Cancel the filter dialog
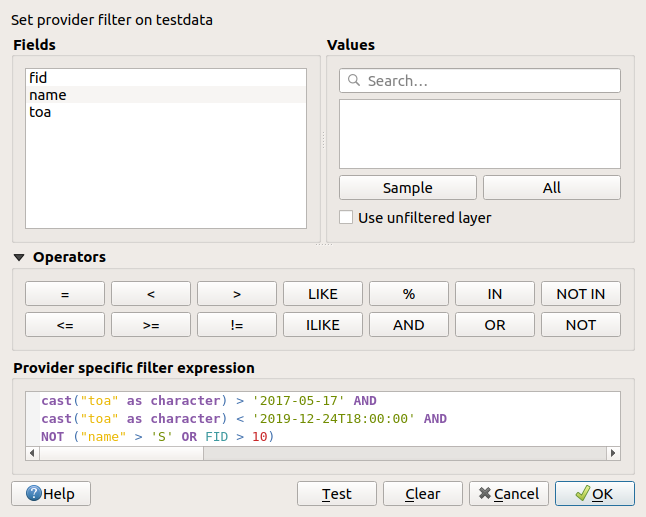 507,494
